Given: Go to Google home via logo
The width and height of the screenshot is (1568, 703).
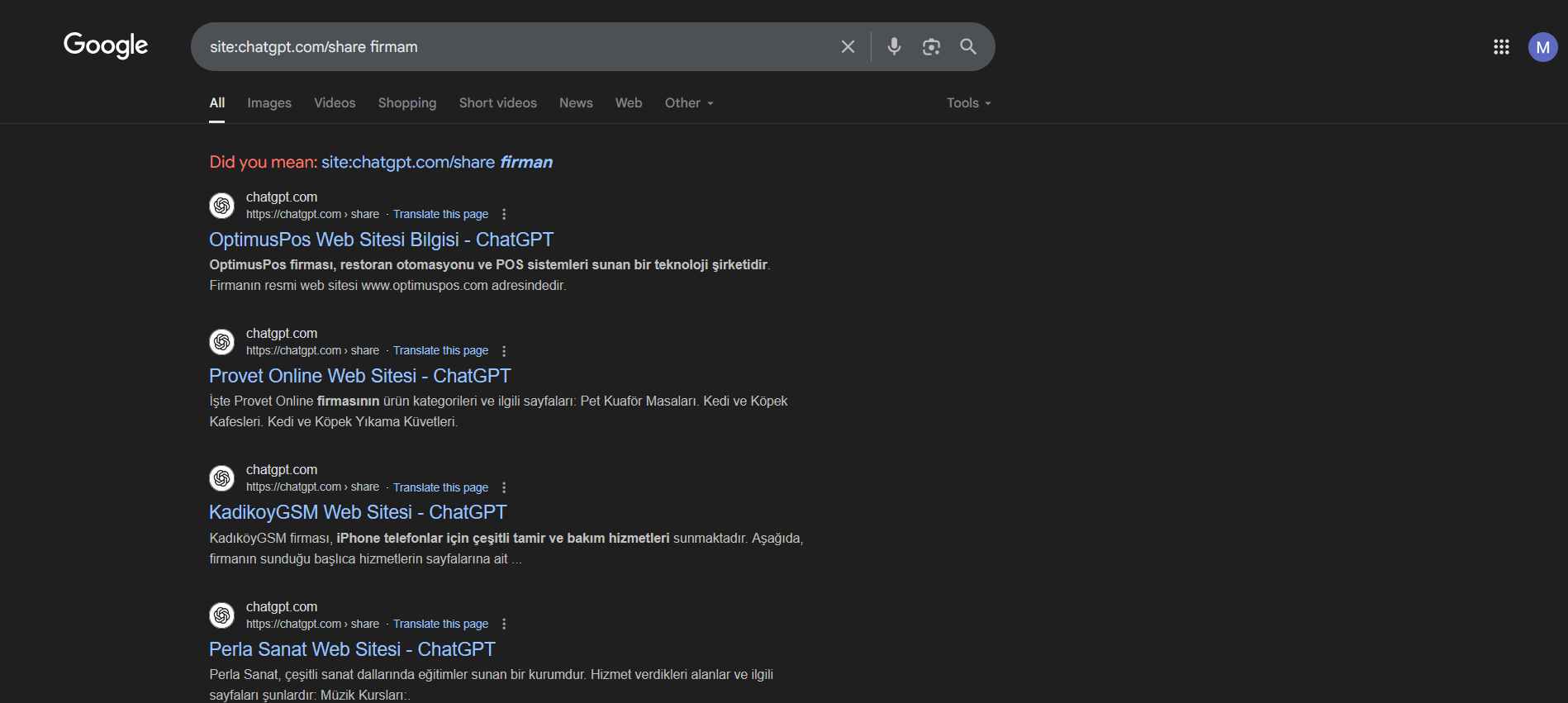Looking at the screenshot, I should coord(106,45).
